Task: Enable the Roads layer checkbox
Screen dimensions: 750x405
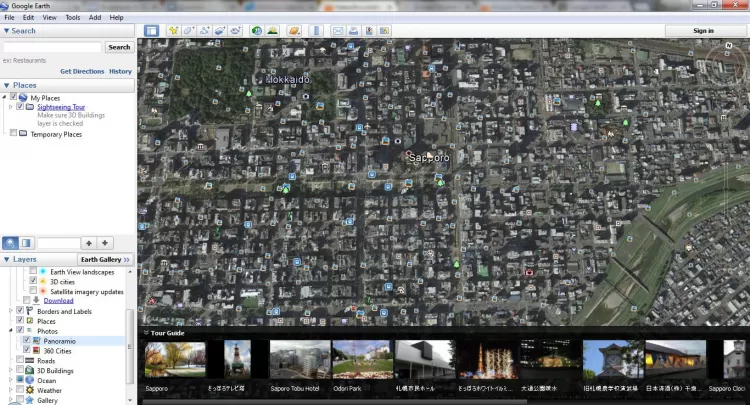Action: pyautogui.click(x=20, y=360)
